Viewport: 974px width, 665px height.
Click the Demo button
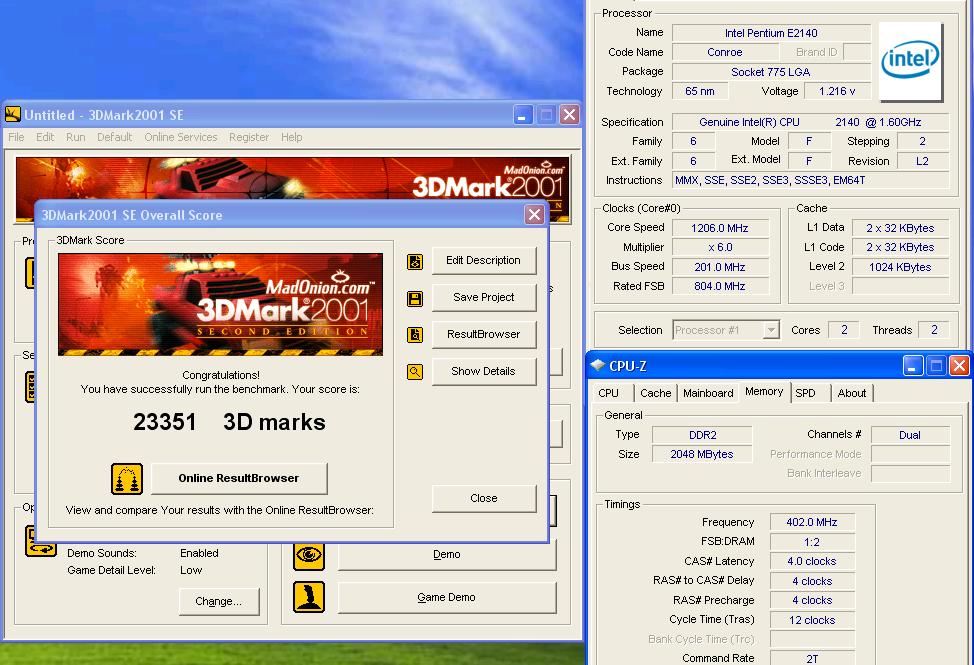click(447, 554)
